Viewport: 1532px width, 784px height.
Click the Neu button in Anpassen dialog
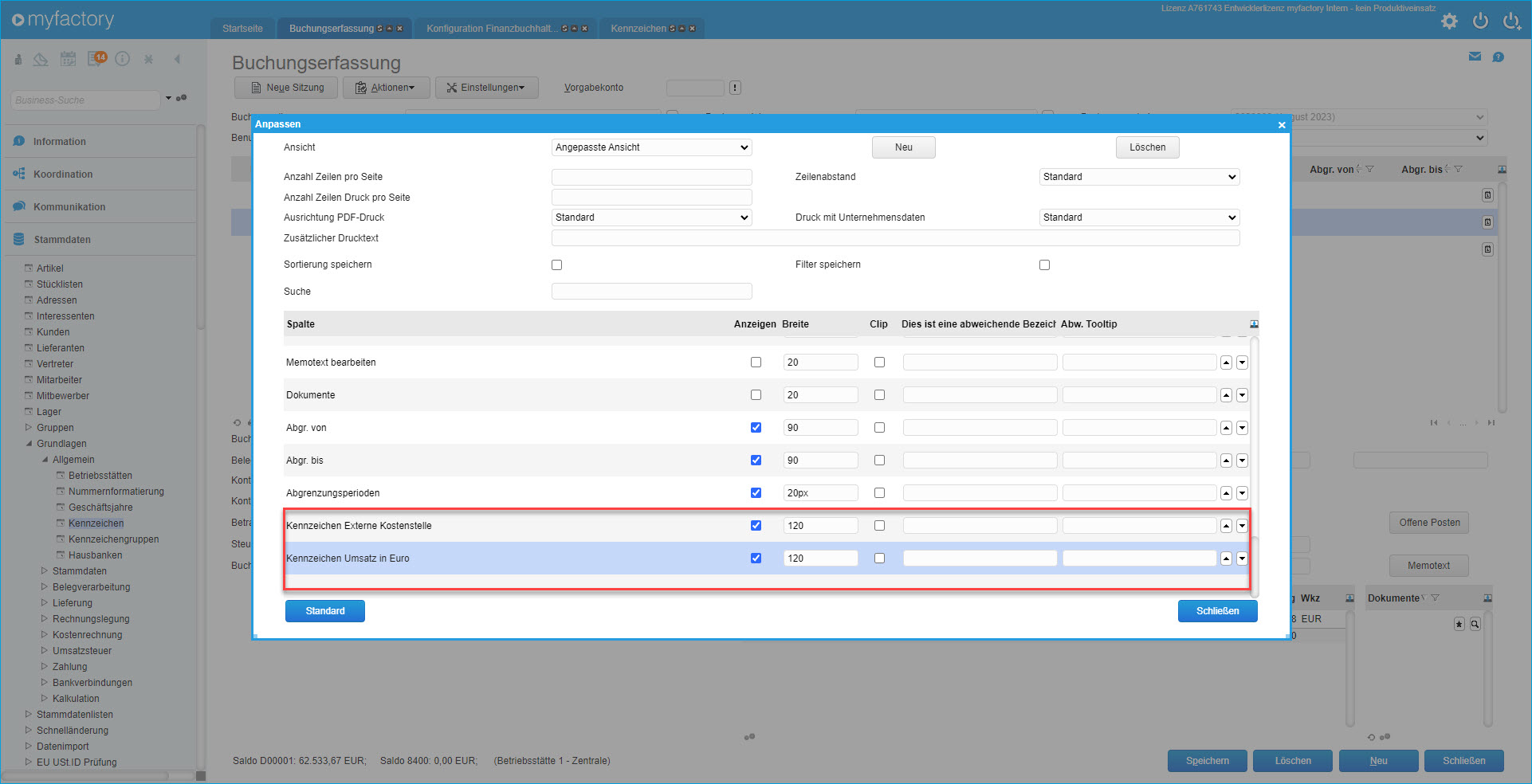tap(904, 147)
